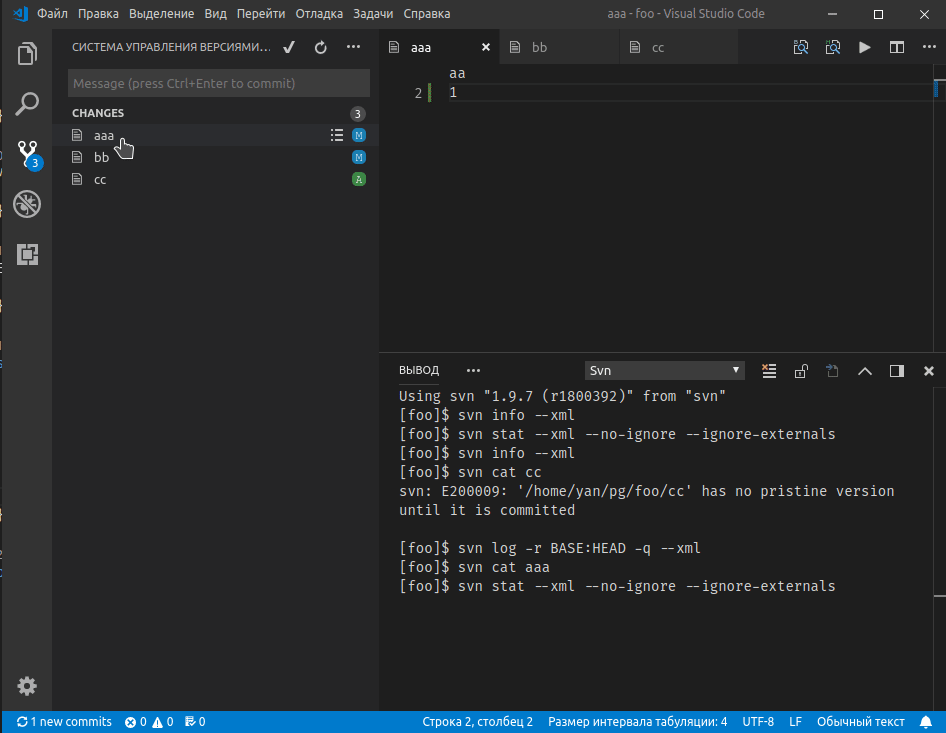Open the Extensions view in activity bar
946x733 pixels.
coord(27,254)
